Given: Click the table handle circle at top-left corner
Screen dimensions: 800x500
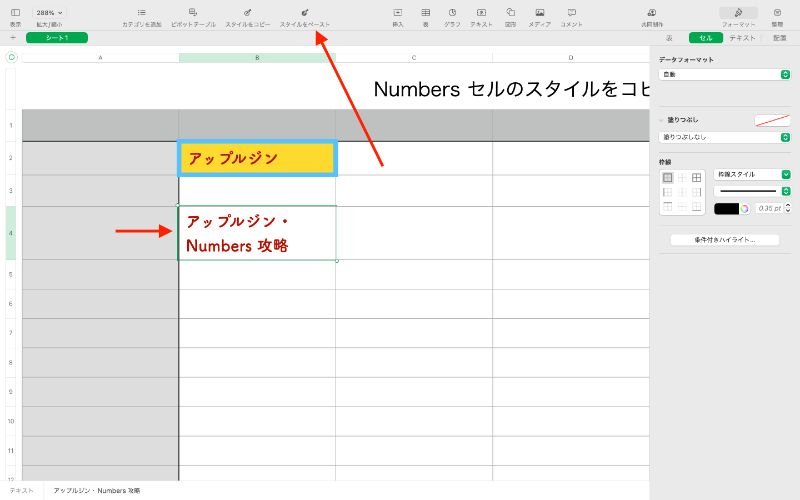Looking at the screenshot, I should [12, 58].
